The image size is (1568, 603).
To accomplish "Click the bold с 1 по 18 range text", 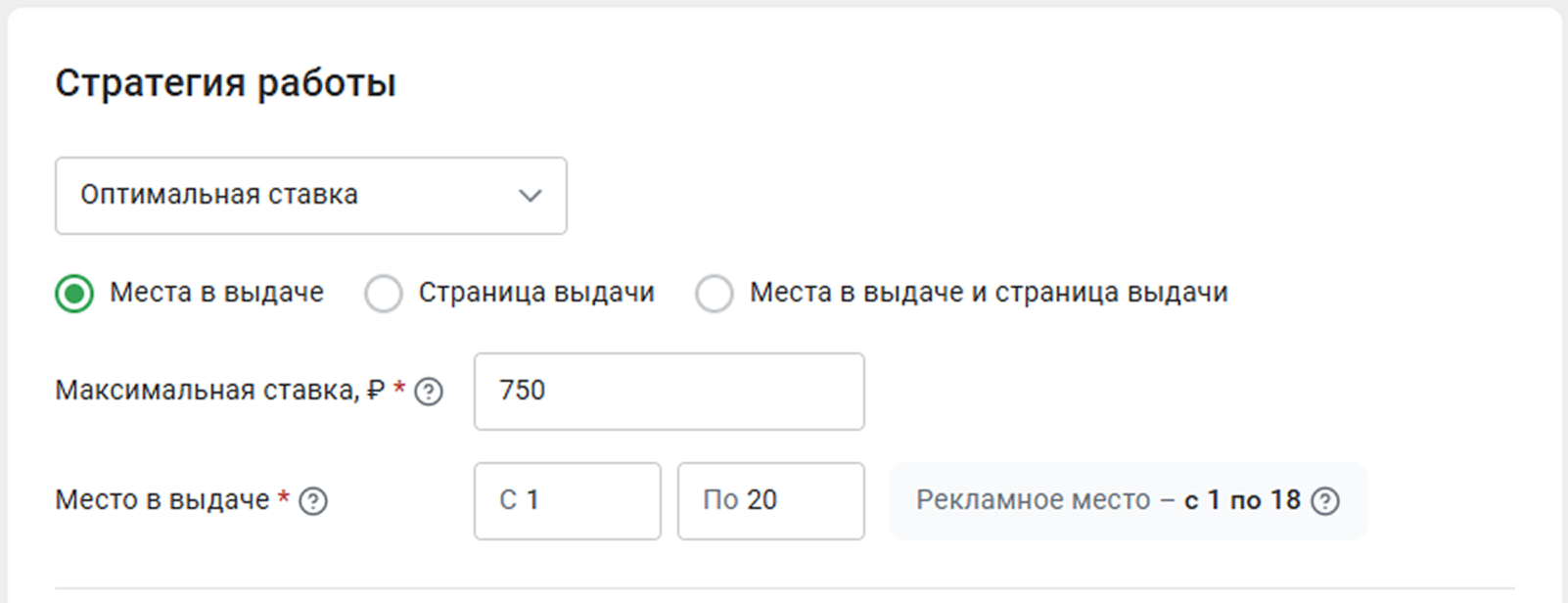I will (1242, 500).
